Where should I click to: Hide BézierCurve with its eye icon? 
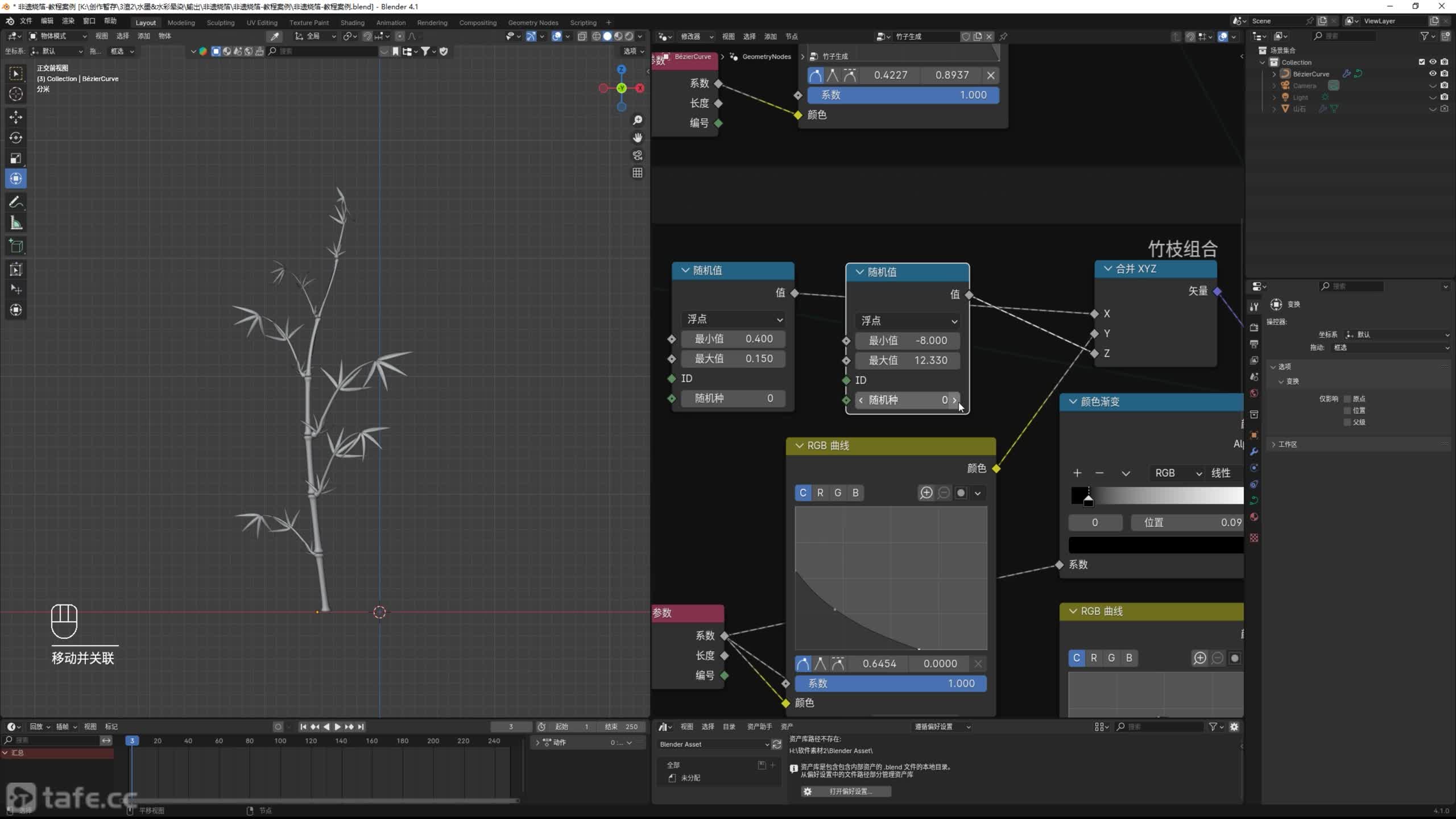(x=1433, y=73)
